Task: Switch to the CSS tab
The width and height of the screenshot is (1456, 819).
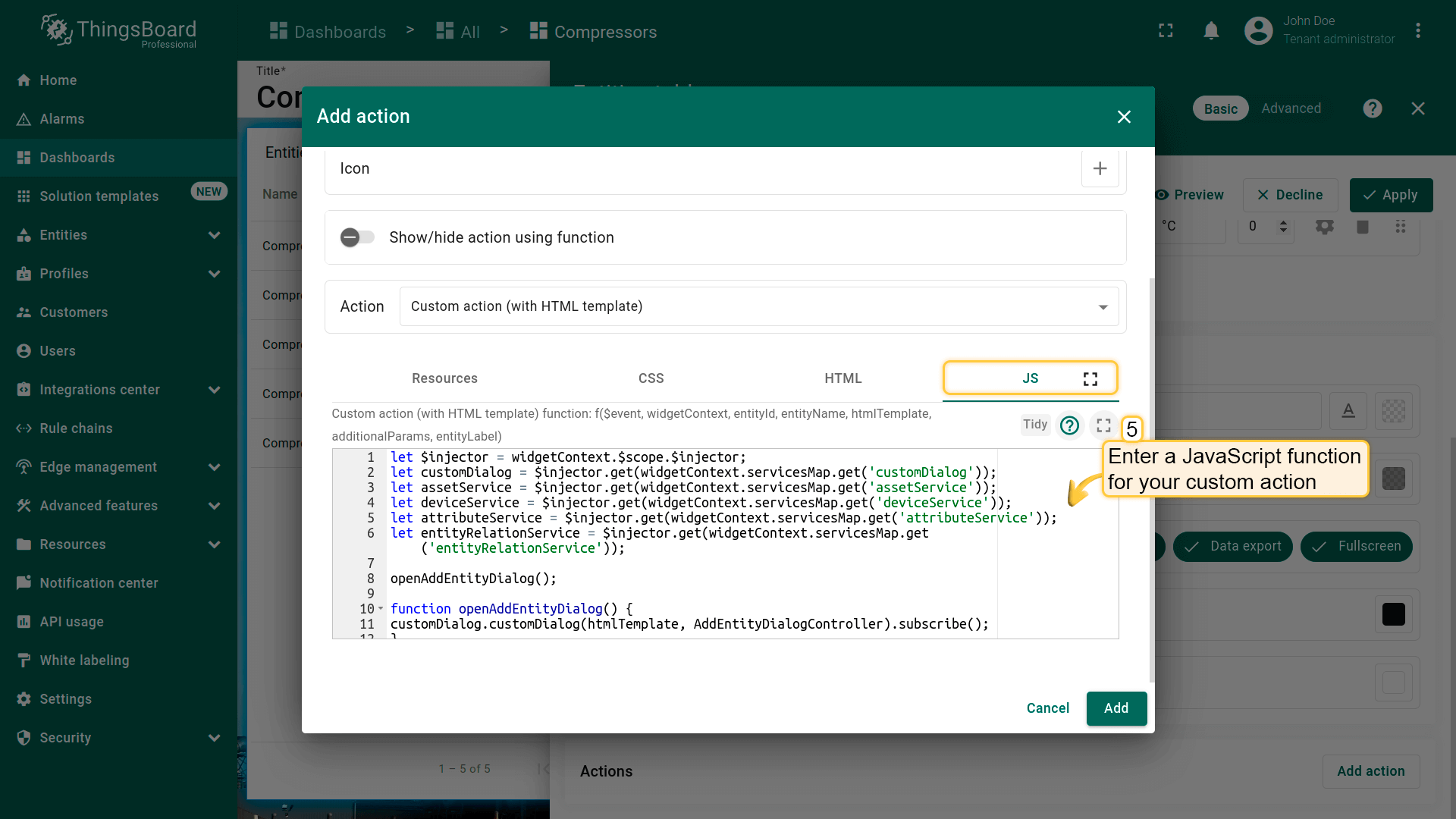Action: tap(651, 378)
